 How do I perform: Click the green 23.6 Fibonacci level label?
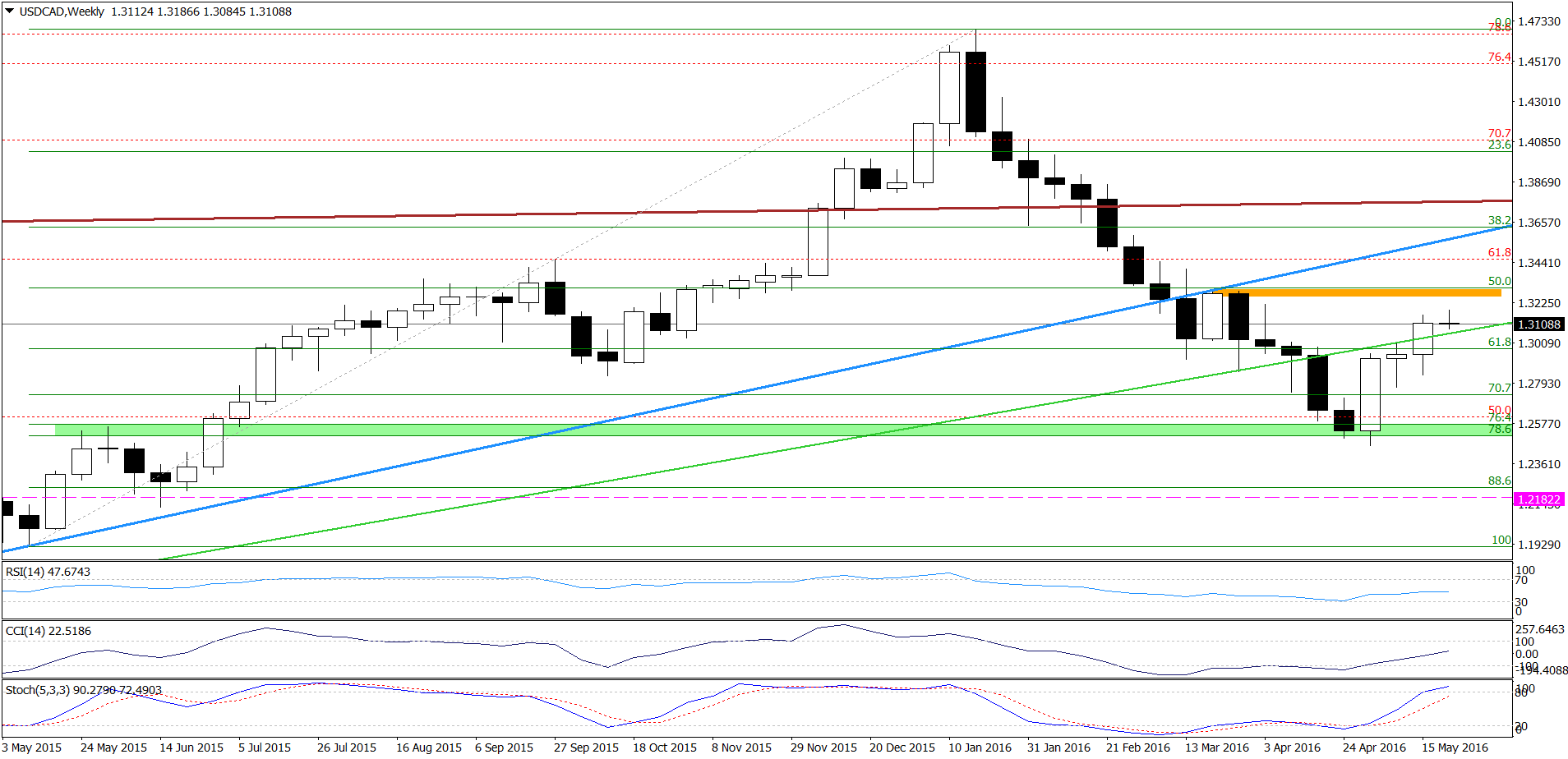point(1500,145)
